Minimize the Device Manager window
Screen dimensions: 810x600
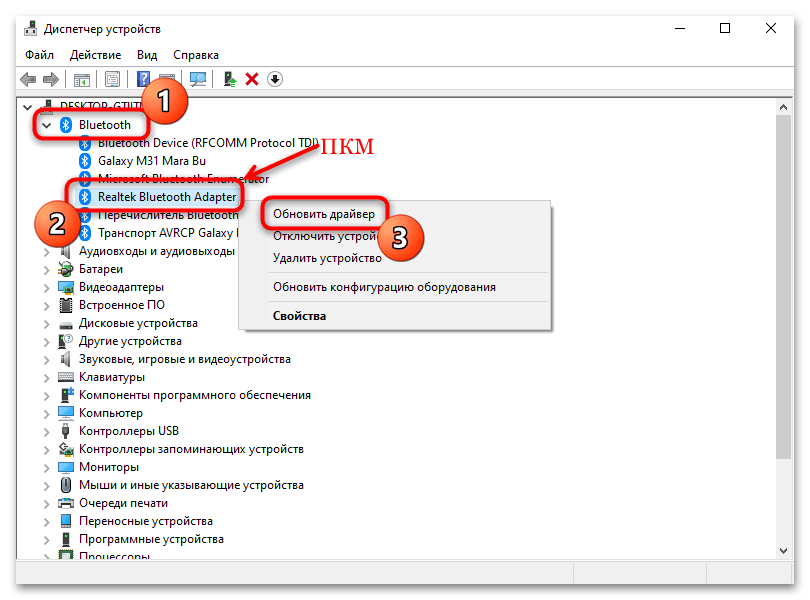click(680, 28)
